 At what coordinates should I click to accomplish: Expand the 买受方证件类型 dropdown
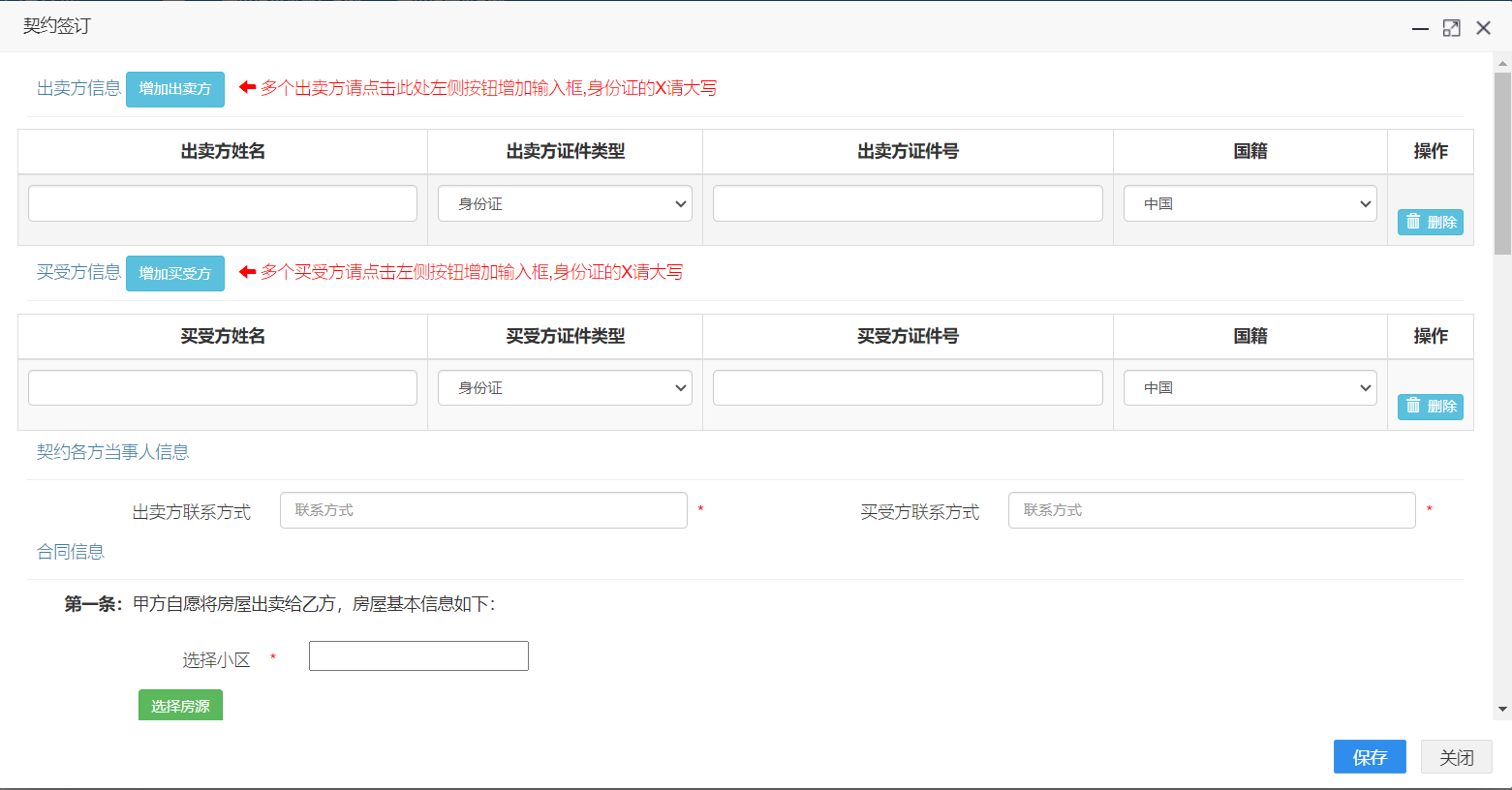pos(565,387)
